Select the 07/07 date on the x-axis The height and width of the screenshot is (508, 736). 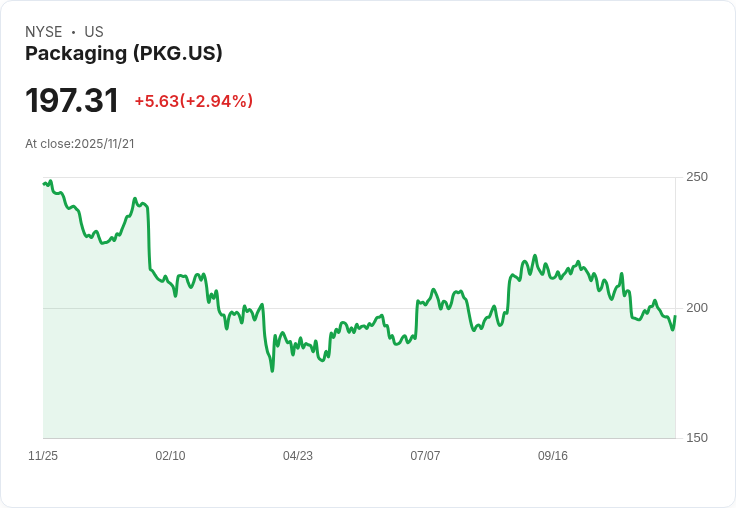click(x=425, y=456)
